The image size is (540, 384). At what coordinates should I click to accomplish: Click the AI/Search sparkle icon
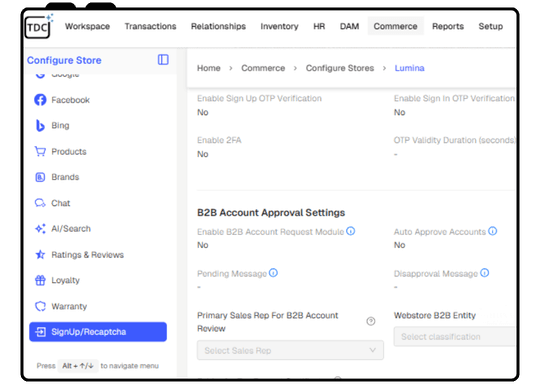coord(40,229)
